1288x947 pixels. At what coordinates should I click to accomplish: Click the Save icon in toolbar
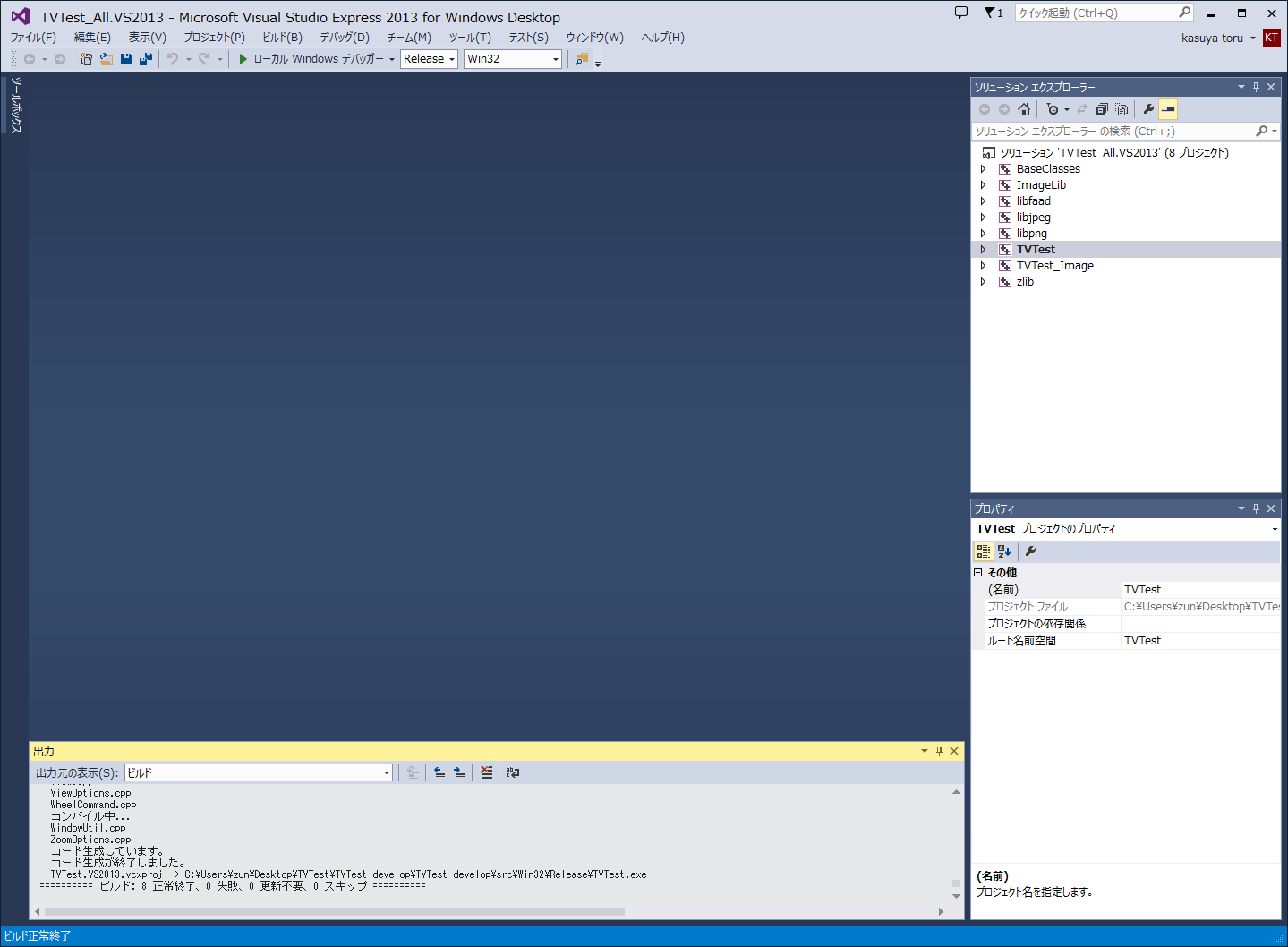tap(125, 59)
